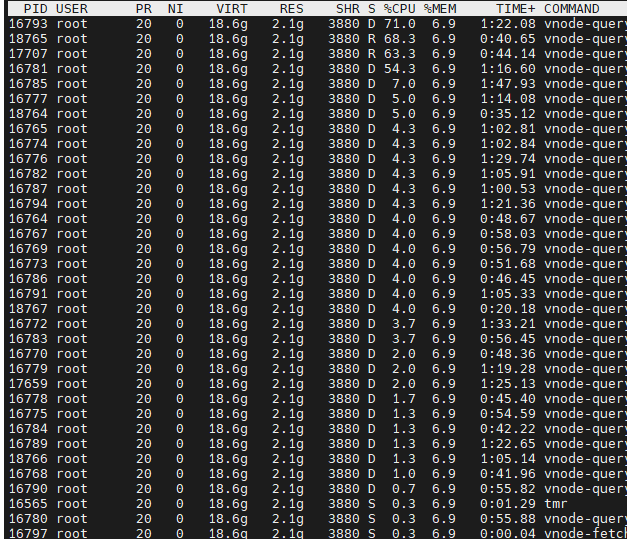
Task: Click the RES column header
Action: pyautogui.click(x=291, y=8)
